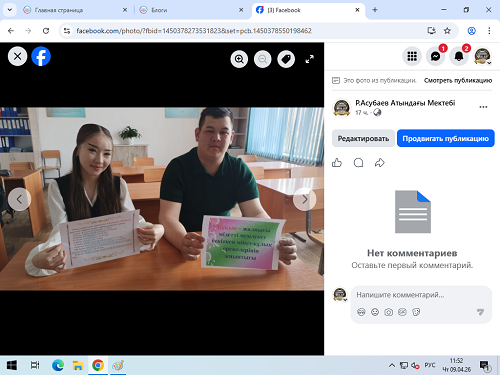This screenshot has height=375, width=500.
Task: Open the Chrome profile button
Action: (x=471, y=31)
